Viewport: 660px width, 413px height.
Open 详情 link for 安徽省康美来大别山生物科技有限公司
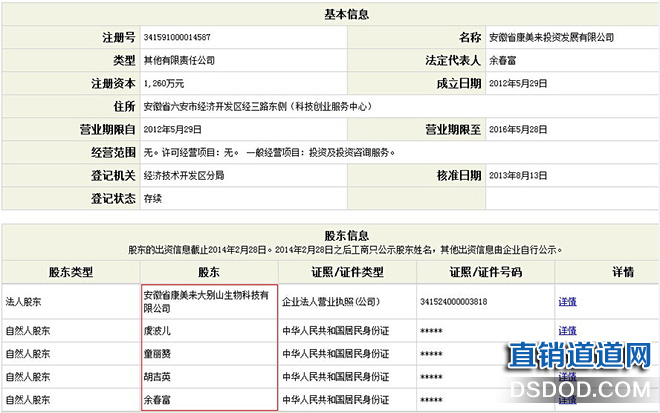pyautogui.click(x=567, y=301)
